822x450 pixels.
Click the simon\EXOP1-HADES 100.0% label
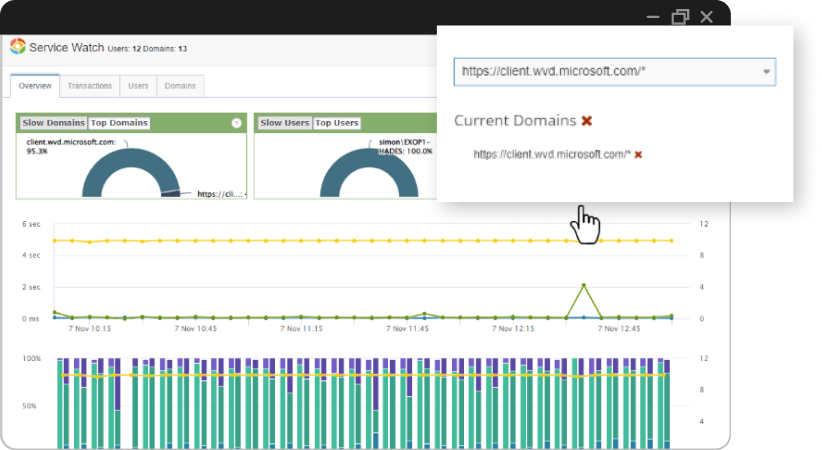click(x=405, y=146)
